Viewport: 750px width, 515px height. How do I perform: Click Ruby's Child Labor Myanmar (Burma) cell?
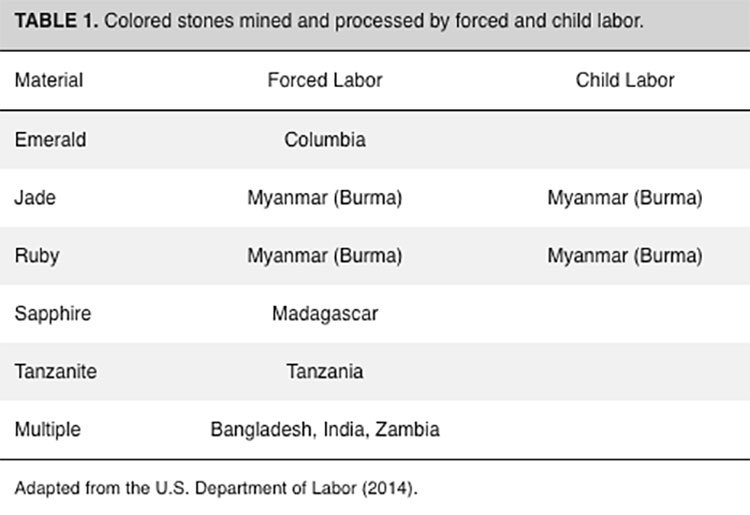[625, 256]
